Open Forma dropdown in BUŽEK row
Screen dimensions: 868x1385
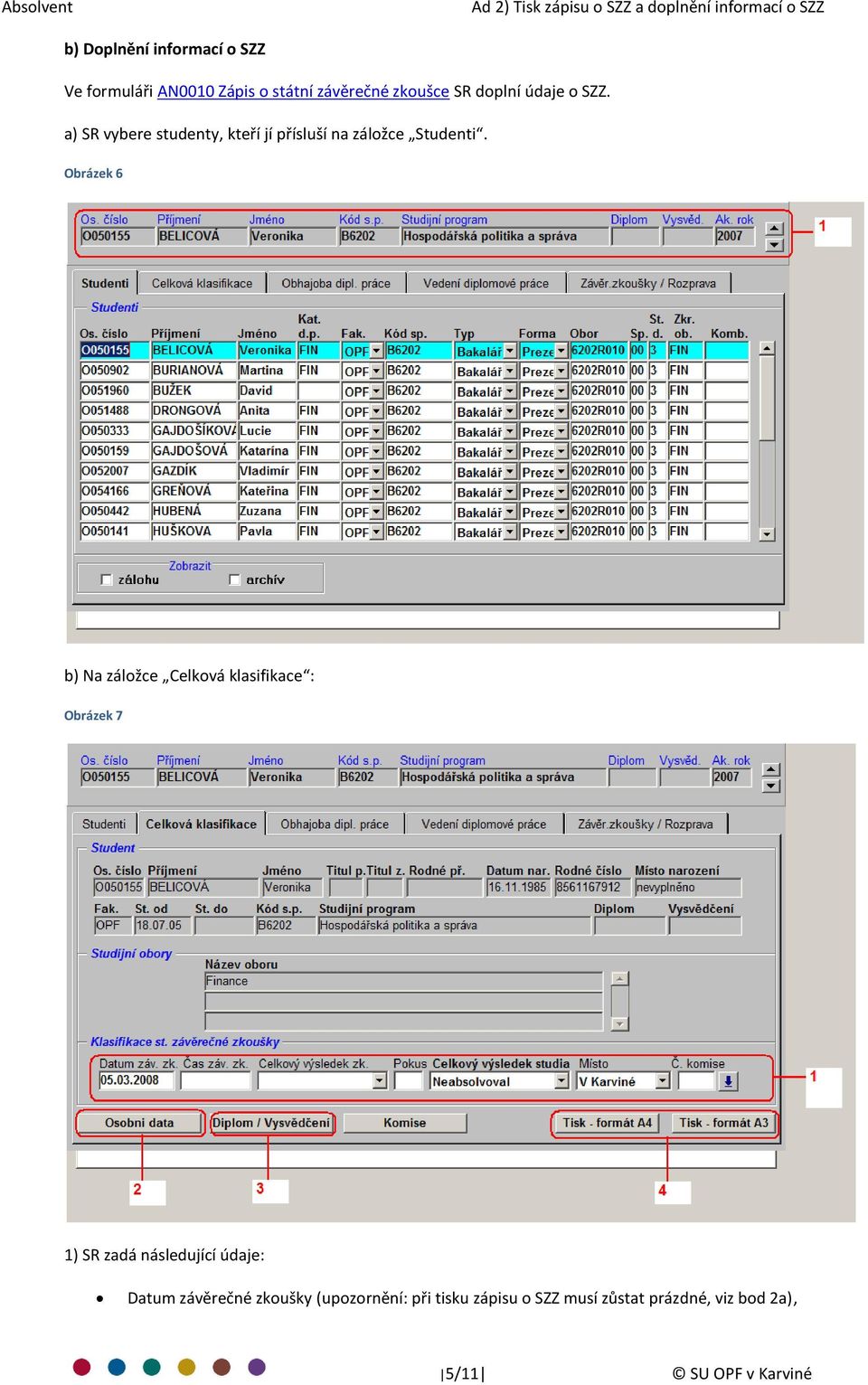[561, 391]
